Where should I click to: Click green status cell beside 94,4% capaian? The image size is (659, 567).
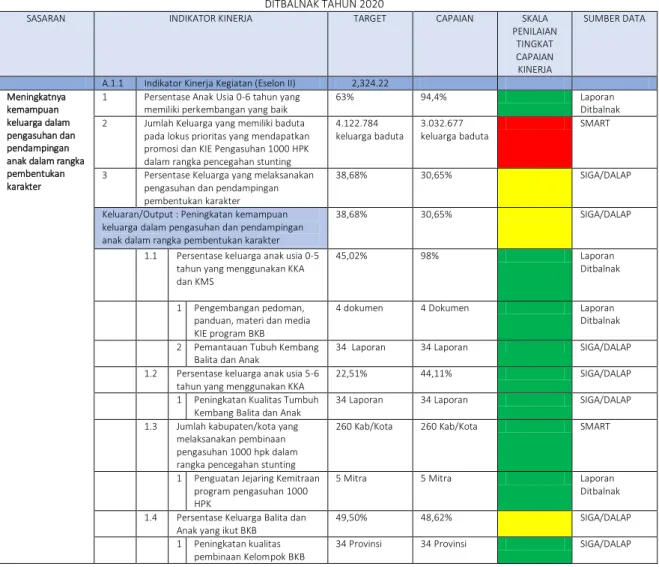[535, 103]
